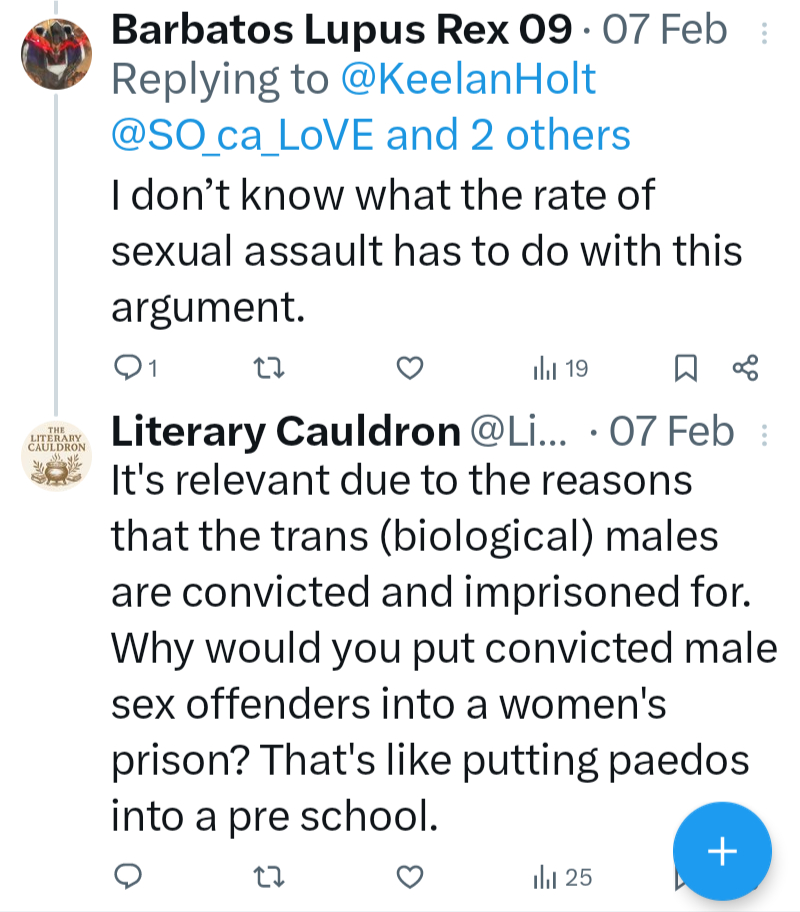Screen dimensions: 800x912
Task: View analytics showing 25 views
Action: click(564, 878)
